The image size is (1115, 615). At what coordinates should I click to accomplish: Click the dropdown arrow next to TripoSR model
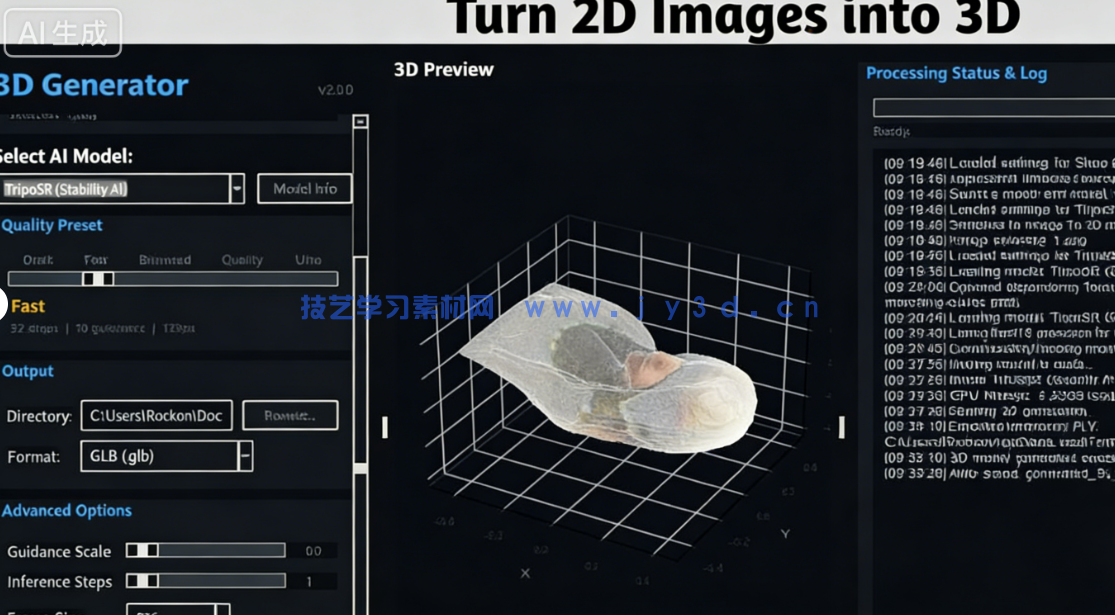237,188
